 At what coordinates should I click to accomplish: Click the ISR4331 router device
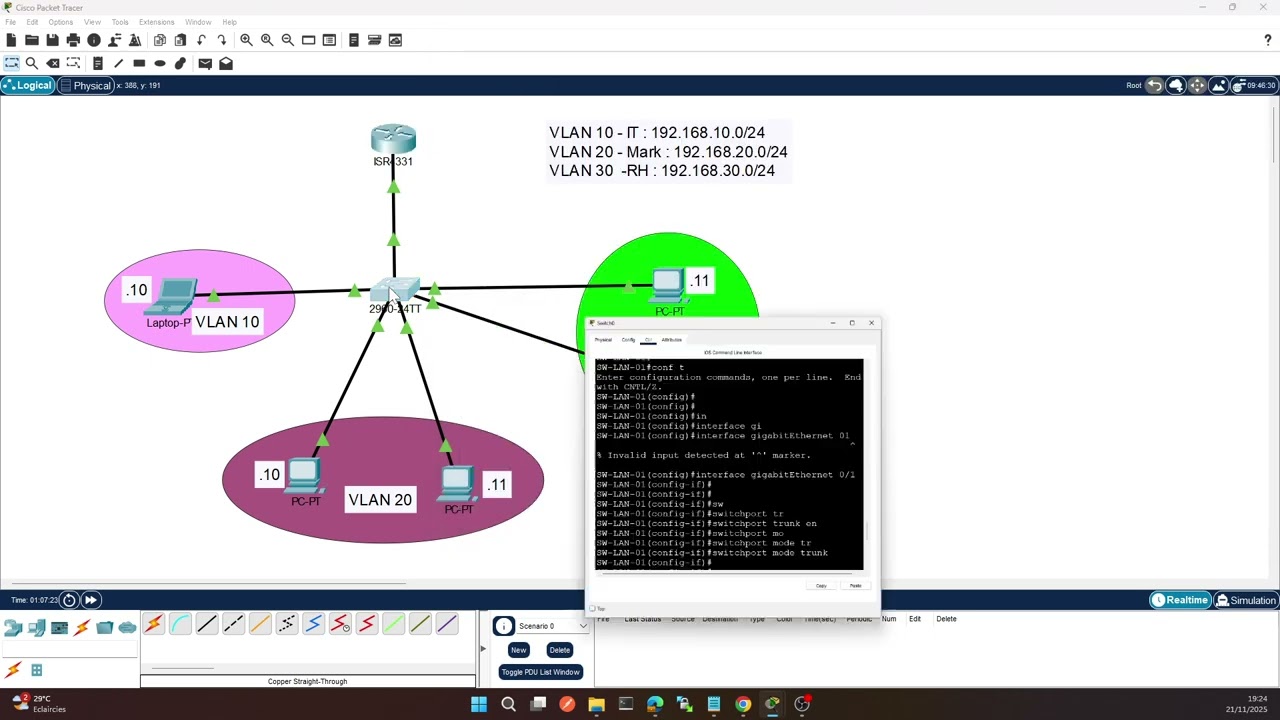point(393,140)
